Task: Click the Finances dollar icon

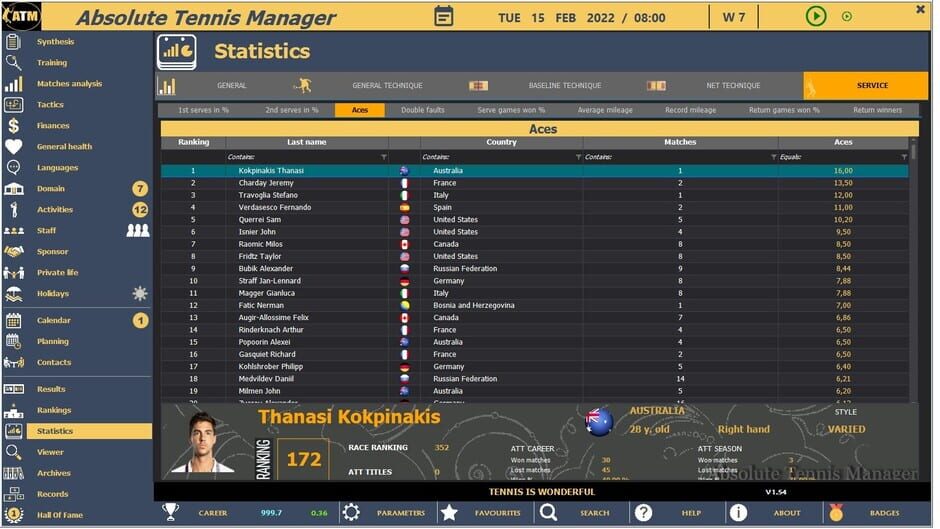Action: pos(13,126)
